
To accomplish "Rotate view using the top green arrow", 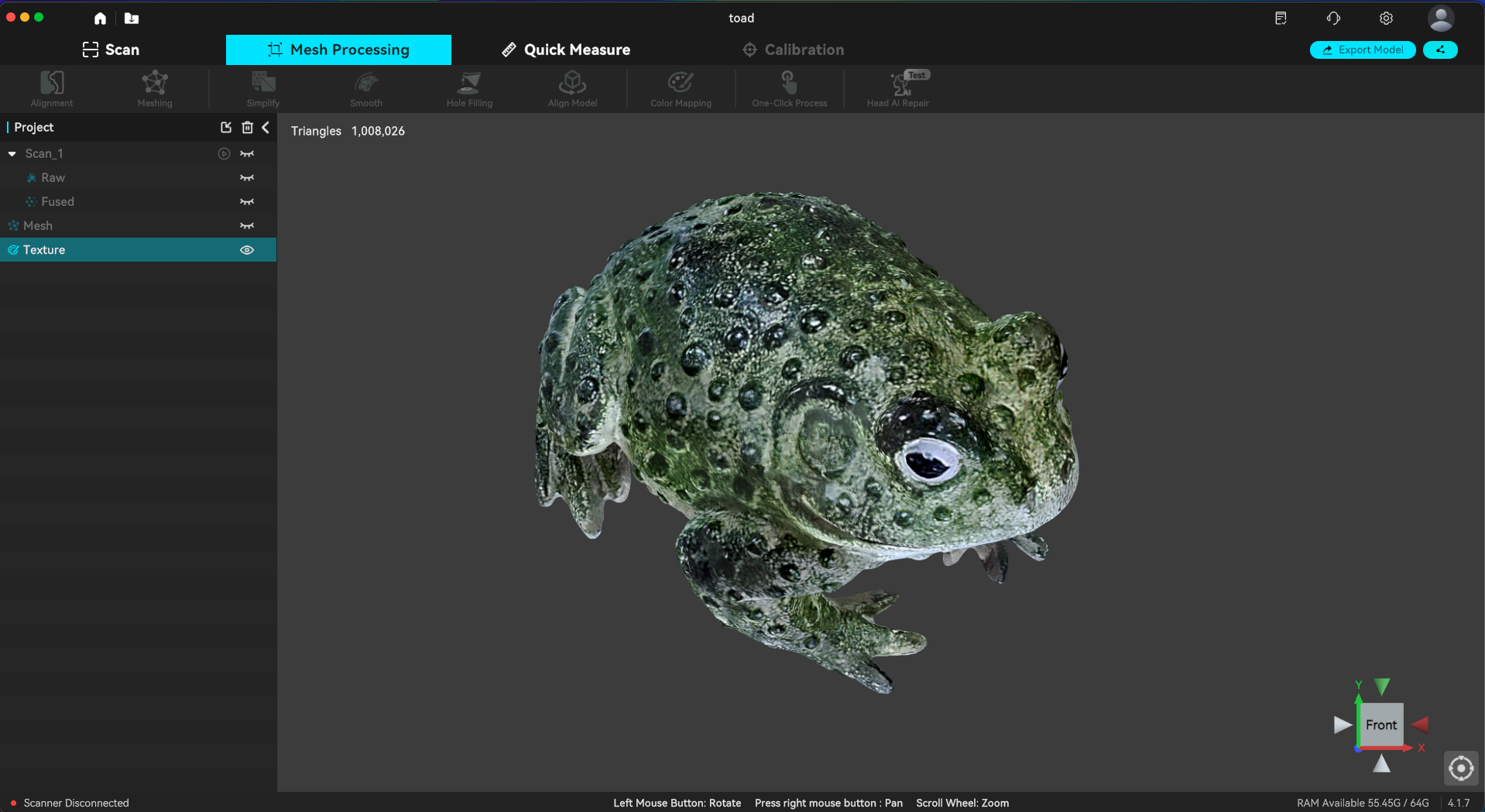I will pyautogui.click(x=1381, y=686).
